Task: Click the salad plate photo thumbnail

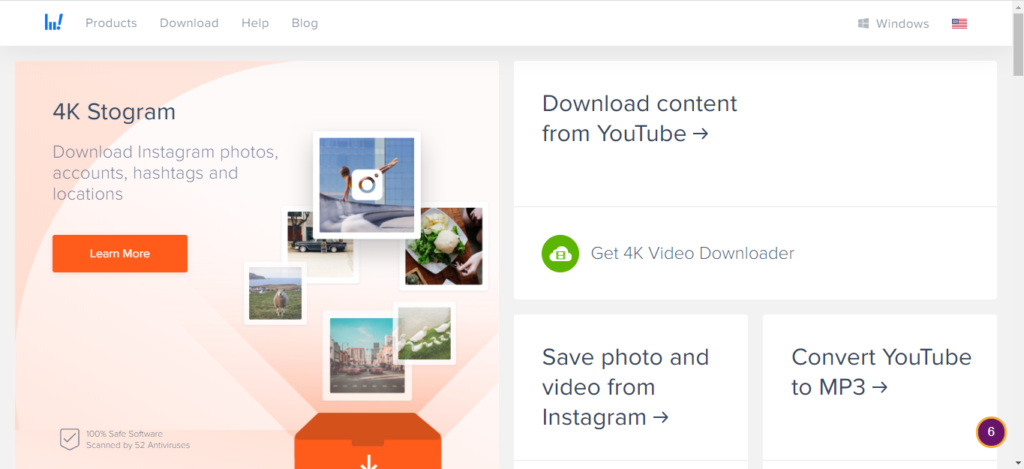Action: [443, 246]
